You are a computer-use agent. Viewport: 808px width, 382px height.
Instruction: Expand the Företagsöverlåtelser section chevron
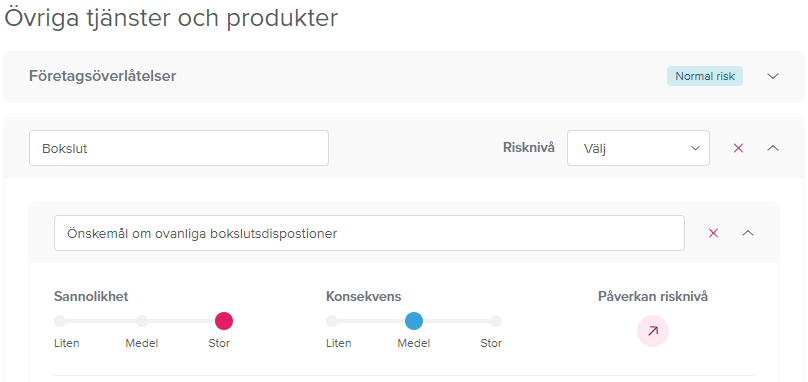click(x=772, y=76)
